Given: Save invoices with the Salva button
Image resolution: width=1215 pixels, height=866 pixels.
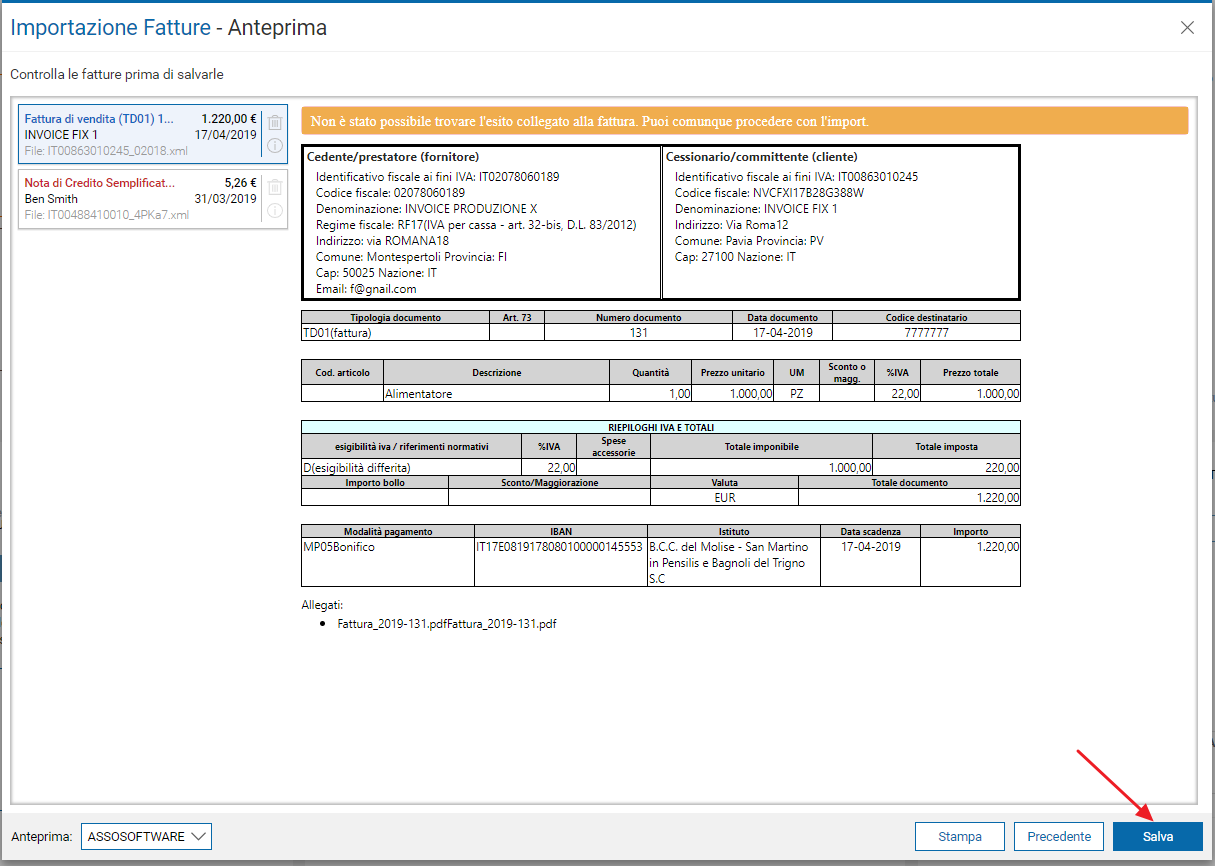Looking at the screenshot, I should 1158,836.
